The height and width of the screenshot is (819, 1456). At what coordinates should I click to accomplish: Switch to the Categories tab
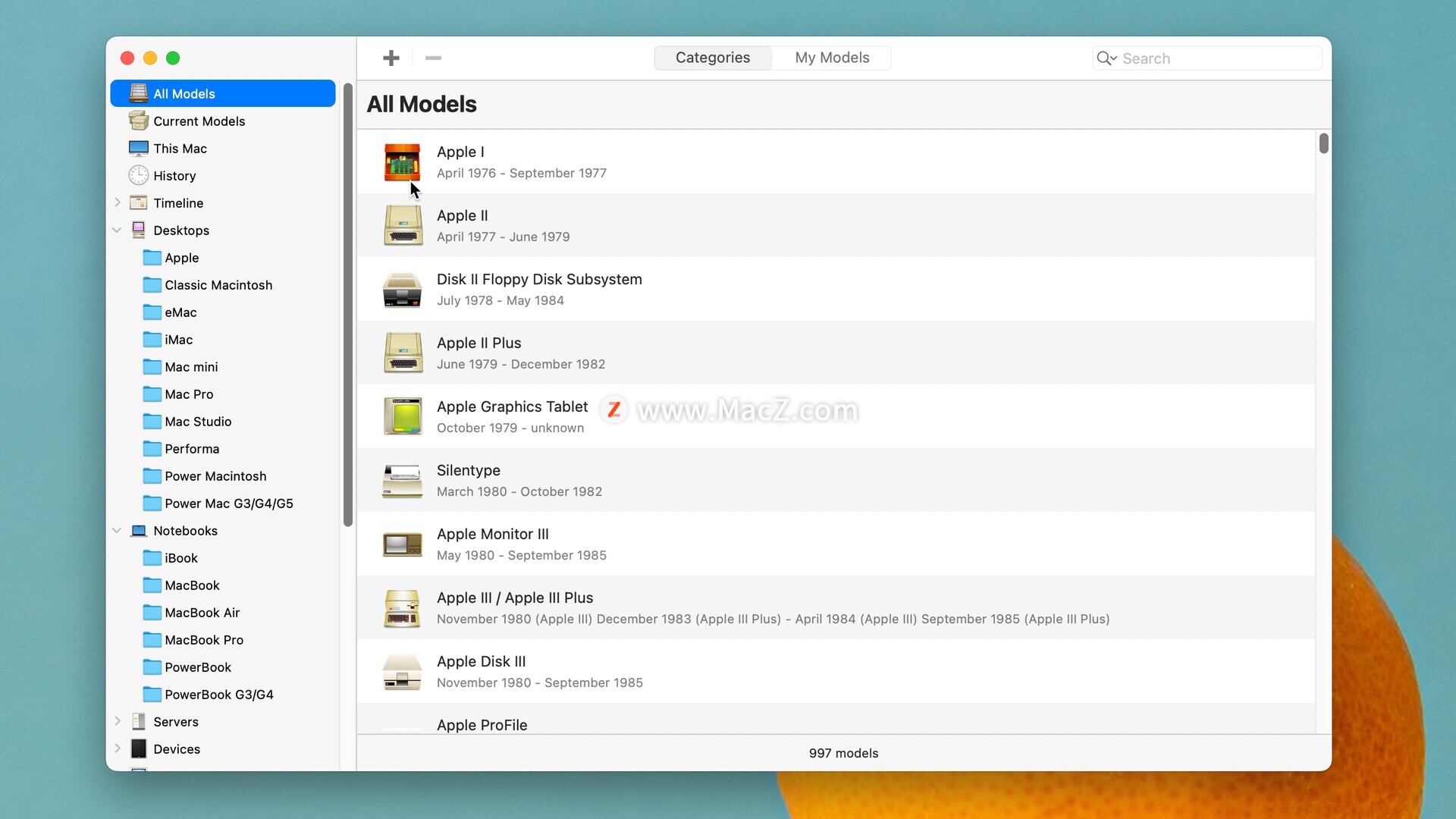pos(713,58)
